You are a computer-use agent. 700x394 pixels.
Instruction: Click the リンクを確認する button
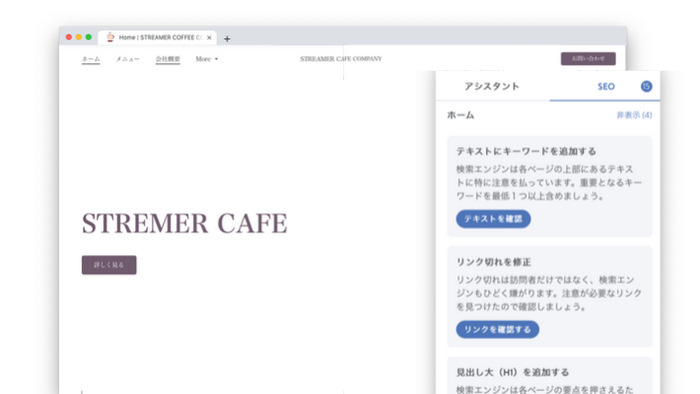(x=497, y=329)
